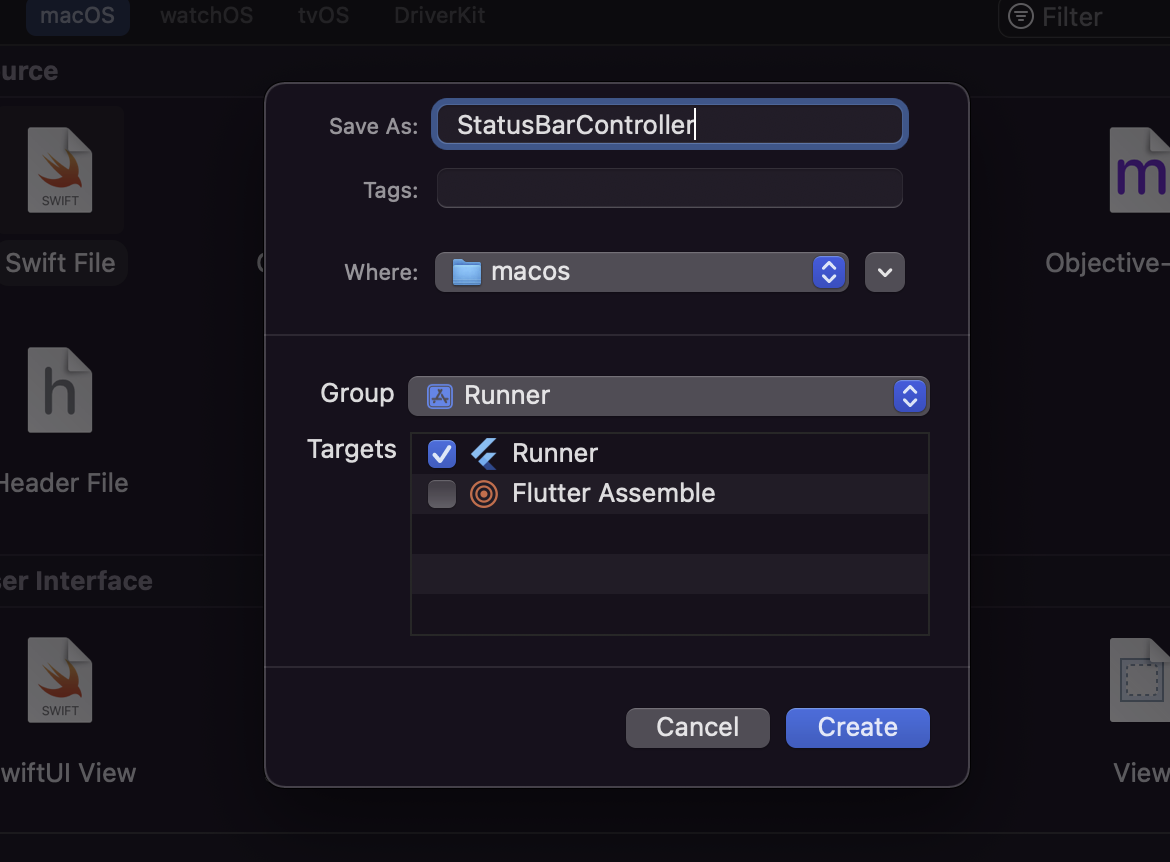Switch to the macOS platform tab
The image size is (1170, 862).
click(x=78, y=16)
